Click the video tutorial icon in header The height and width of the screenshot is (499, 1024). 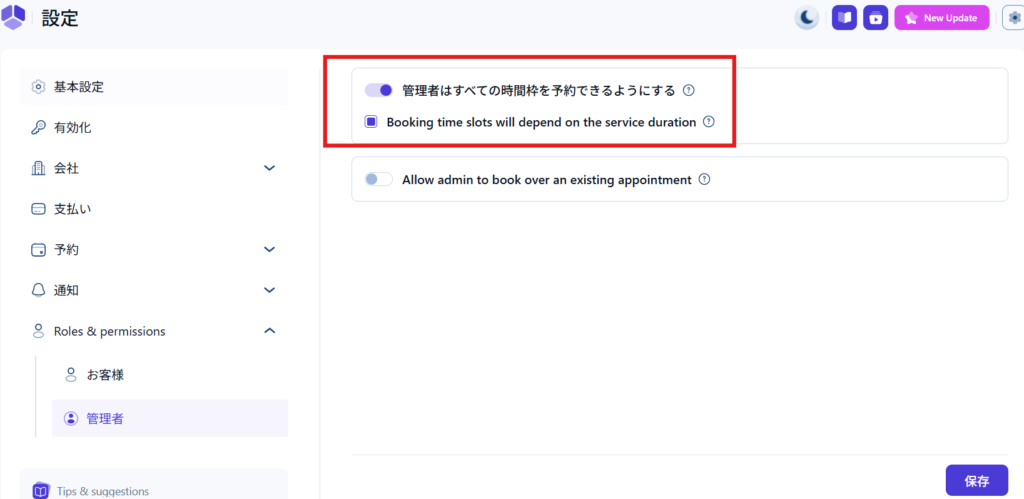coord(876,18)
